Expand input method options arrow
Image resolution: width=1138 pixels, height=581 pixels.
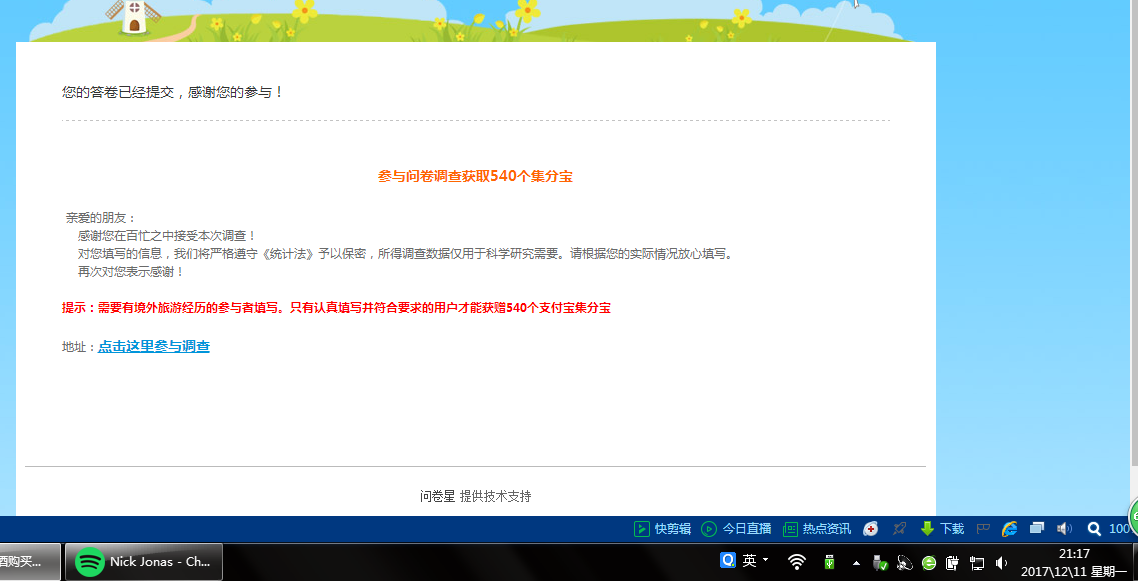pos(766,560)
